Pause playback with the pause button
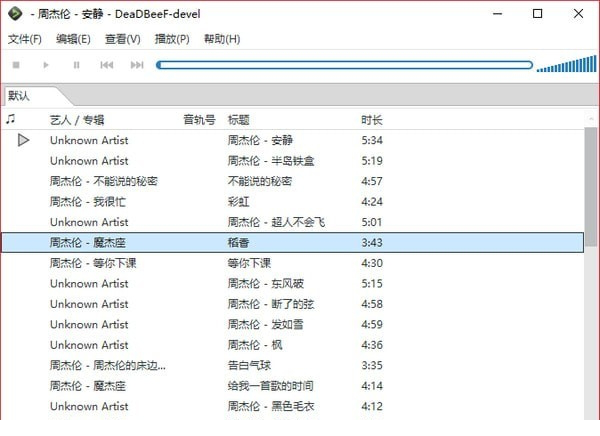This screenshot has width=600, height=436. 77,65
